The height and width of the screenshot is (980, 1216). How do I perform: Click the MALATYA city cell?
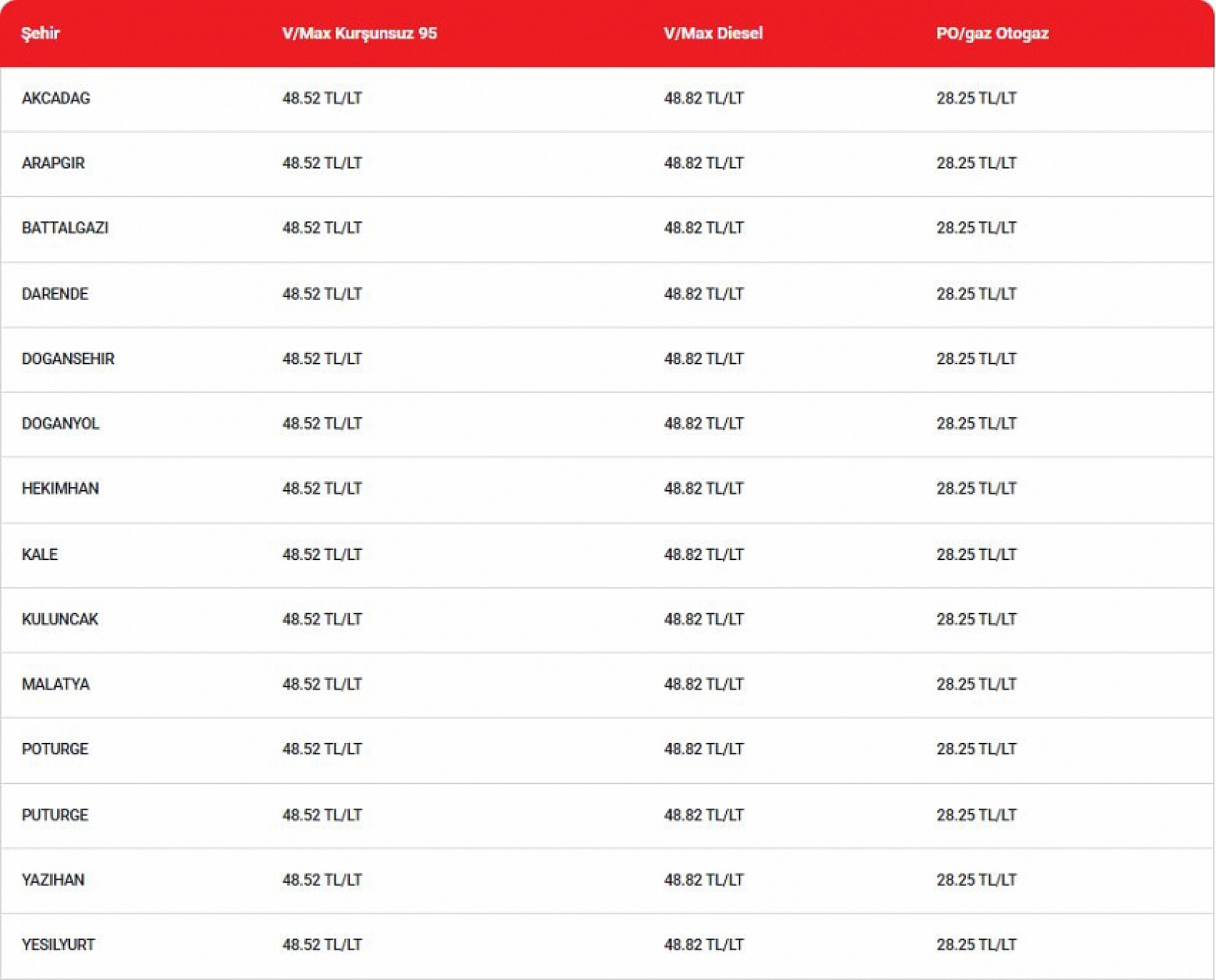point(56,684)
